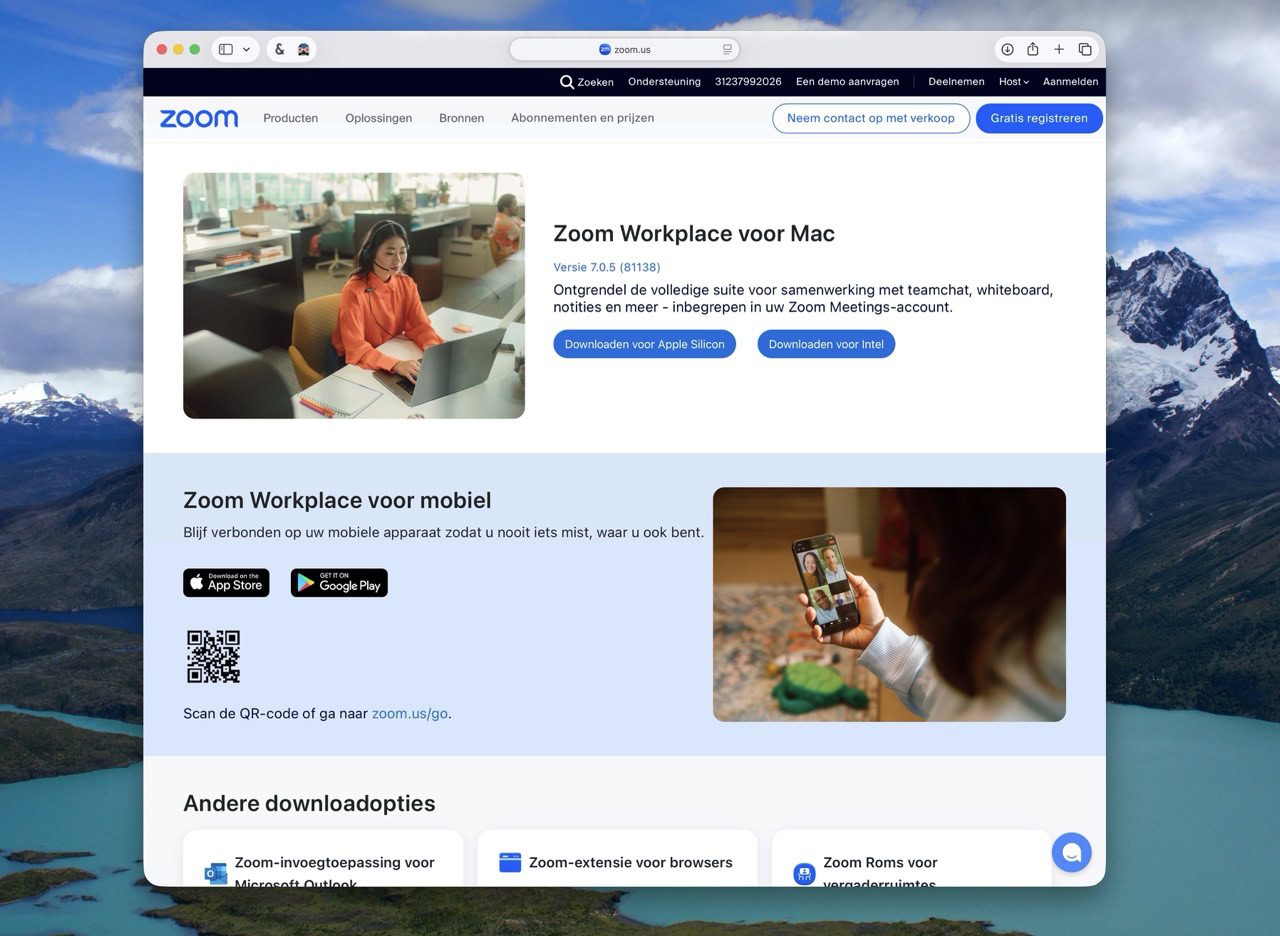Image resolution: width=1280 pixels, height=936 pixels.
Task: Click the zoom.us address bar
Action: (624, 49)
